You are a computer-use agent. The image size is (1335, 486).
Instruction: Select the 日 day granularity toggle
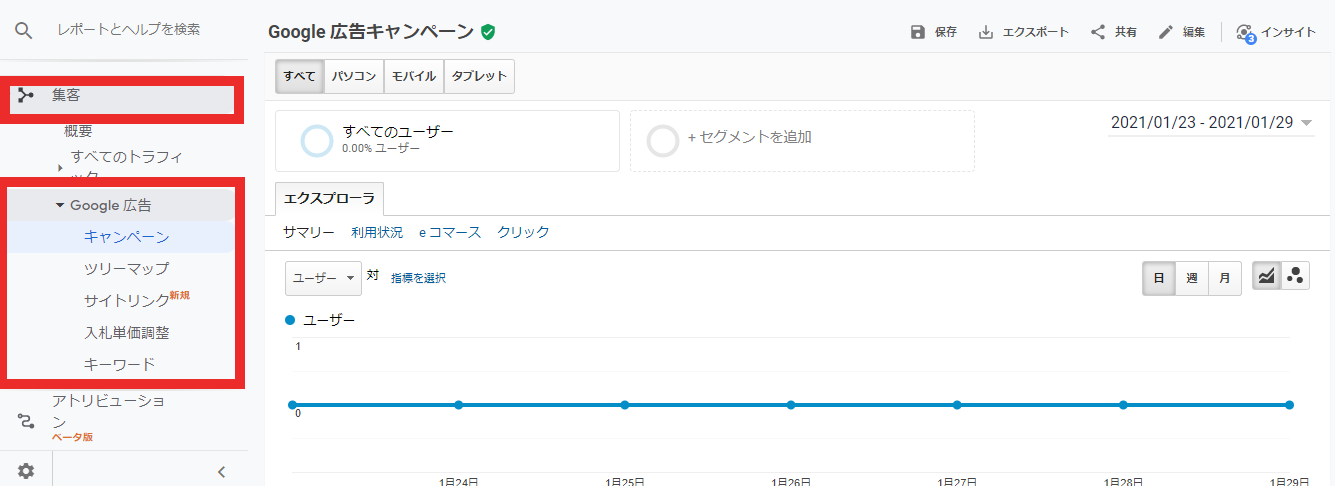click(1159, 278)
